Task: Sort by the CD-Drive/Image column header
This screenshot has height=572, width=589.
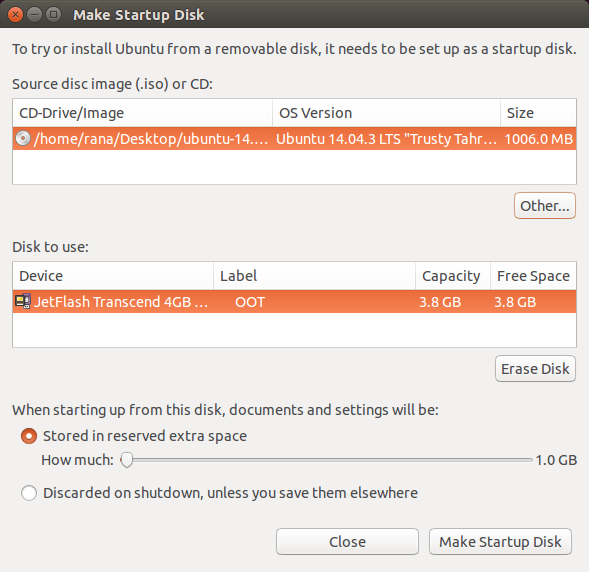Action: click(142, 113)
